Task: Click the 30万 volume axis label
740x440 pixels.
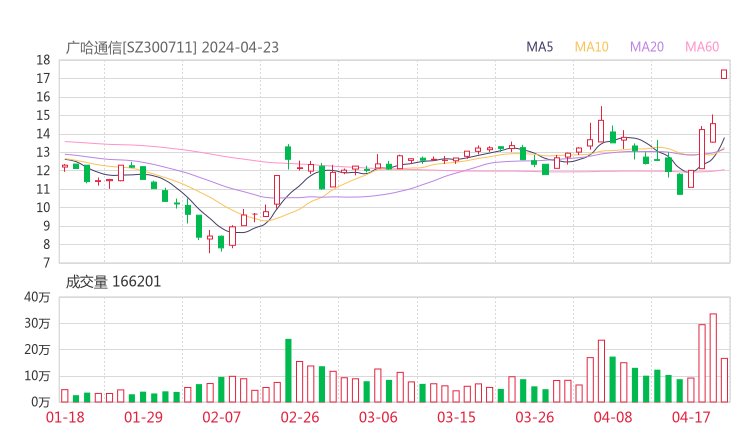Action: [37, 323]
